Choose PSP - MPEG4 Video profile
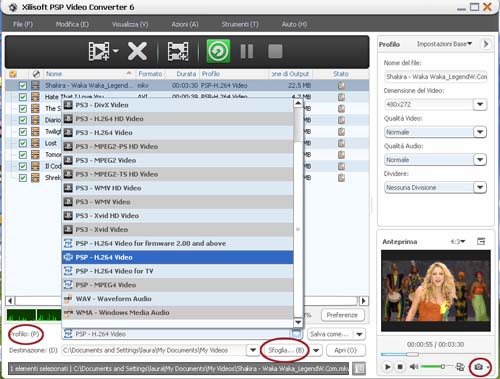This screenshot has height=379, width=500. 177,285
